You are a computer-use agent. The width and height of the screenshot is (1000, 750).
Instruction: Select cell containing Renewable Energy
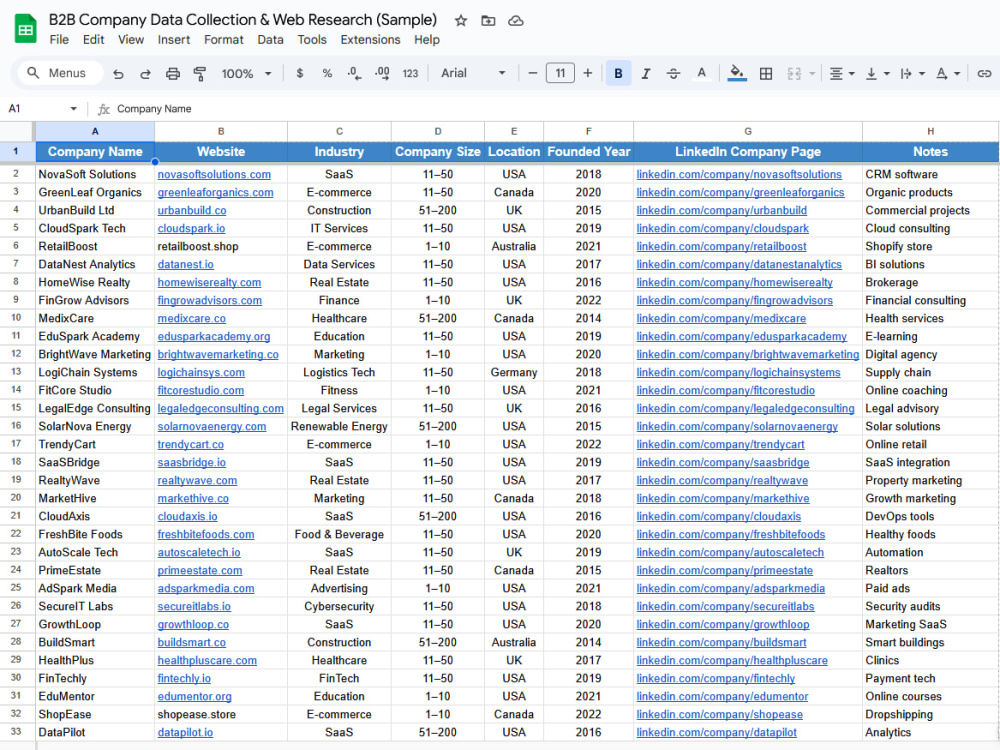(x=339, y=426)
